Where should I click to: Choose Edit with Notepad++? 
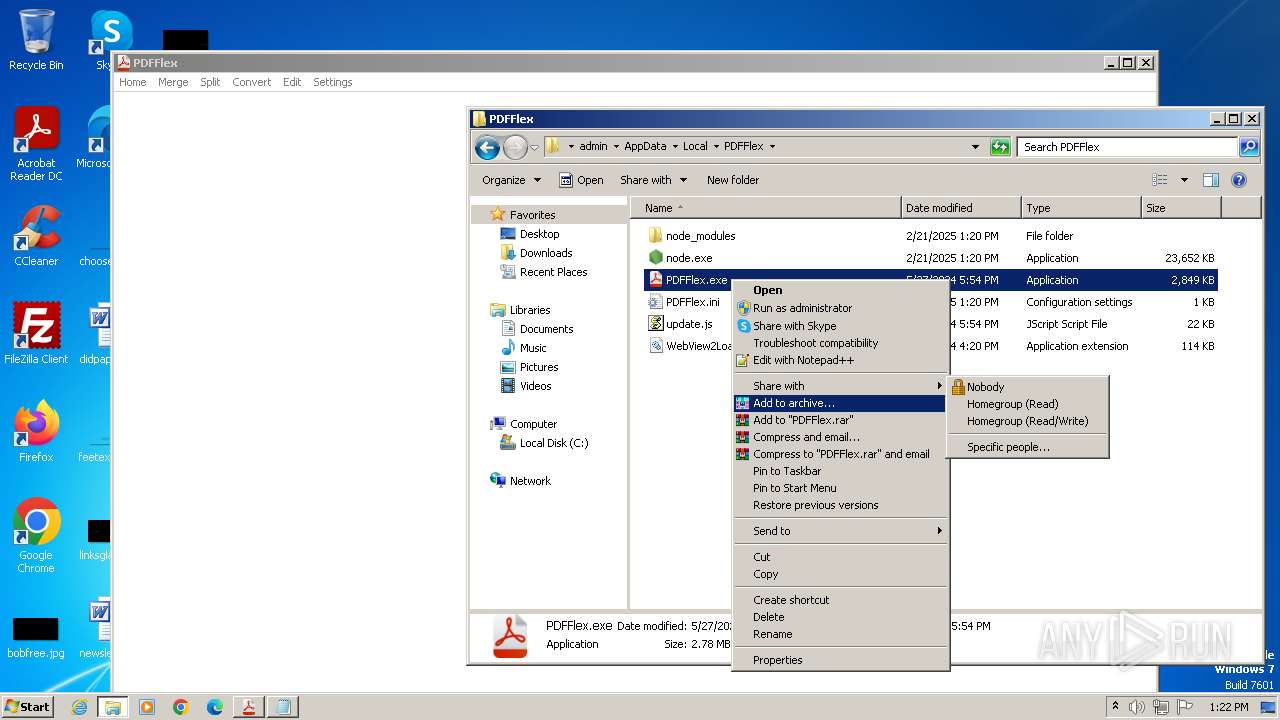pyautogui.click(x=840, y=360)
